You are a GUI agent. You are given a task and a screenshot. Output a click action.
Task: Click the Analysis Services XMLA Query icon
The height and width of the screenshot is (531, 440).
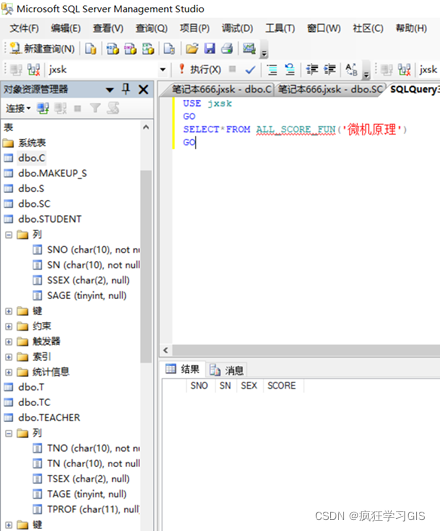tap(148, 49)
